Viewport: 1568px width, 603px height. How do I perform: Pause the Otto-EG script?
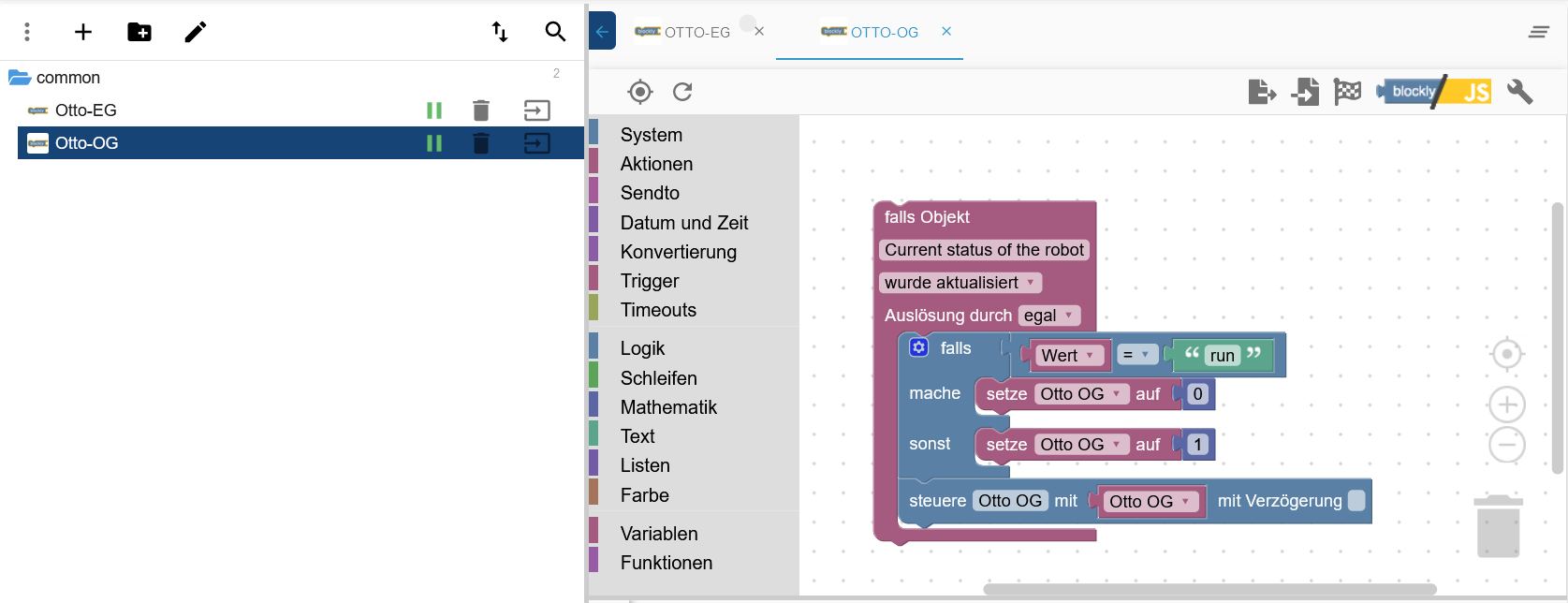click(434, 110)
